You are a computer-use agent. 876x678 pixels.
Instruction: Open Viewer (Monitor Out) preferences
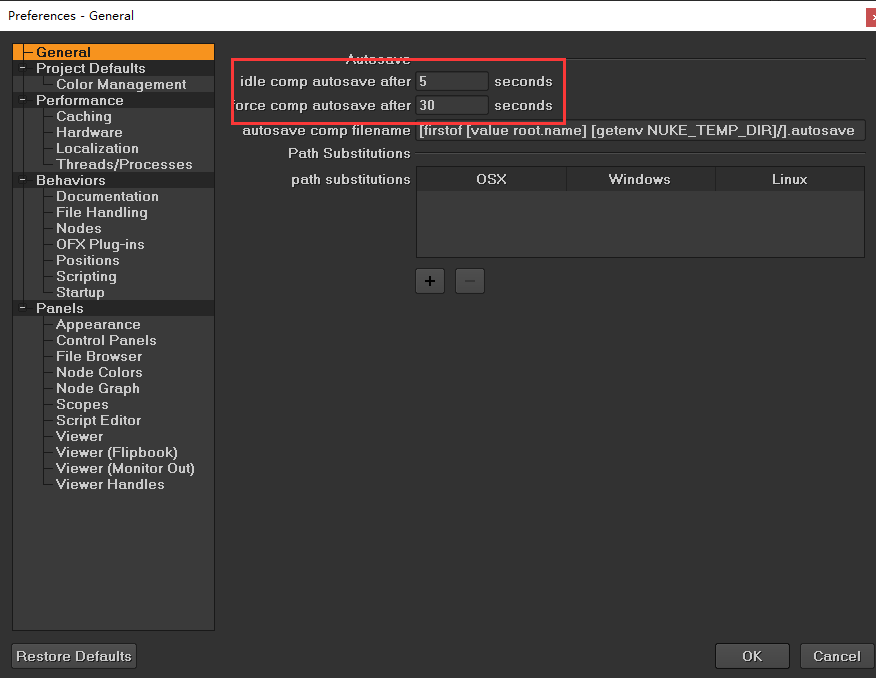click(125, 468)
